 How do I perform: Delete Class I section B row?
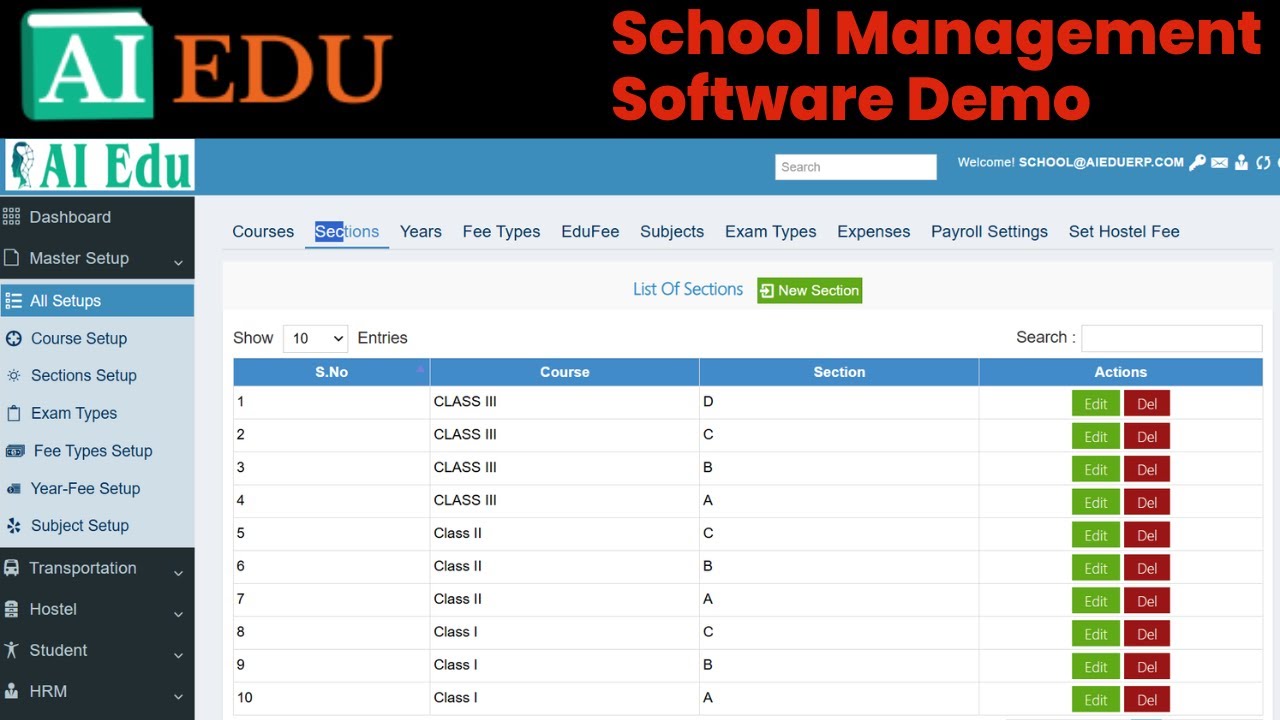pos(1147,668)
